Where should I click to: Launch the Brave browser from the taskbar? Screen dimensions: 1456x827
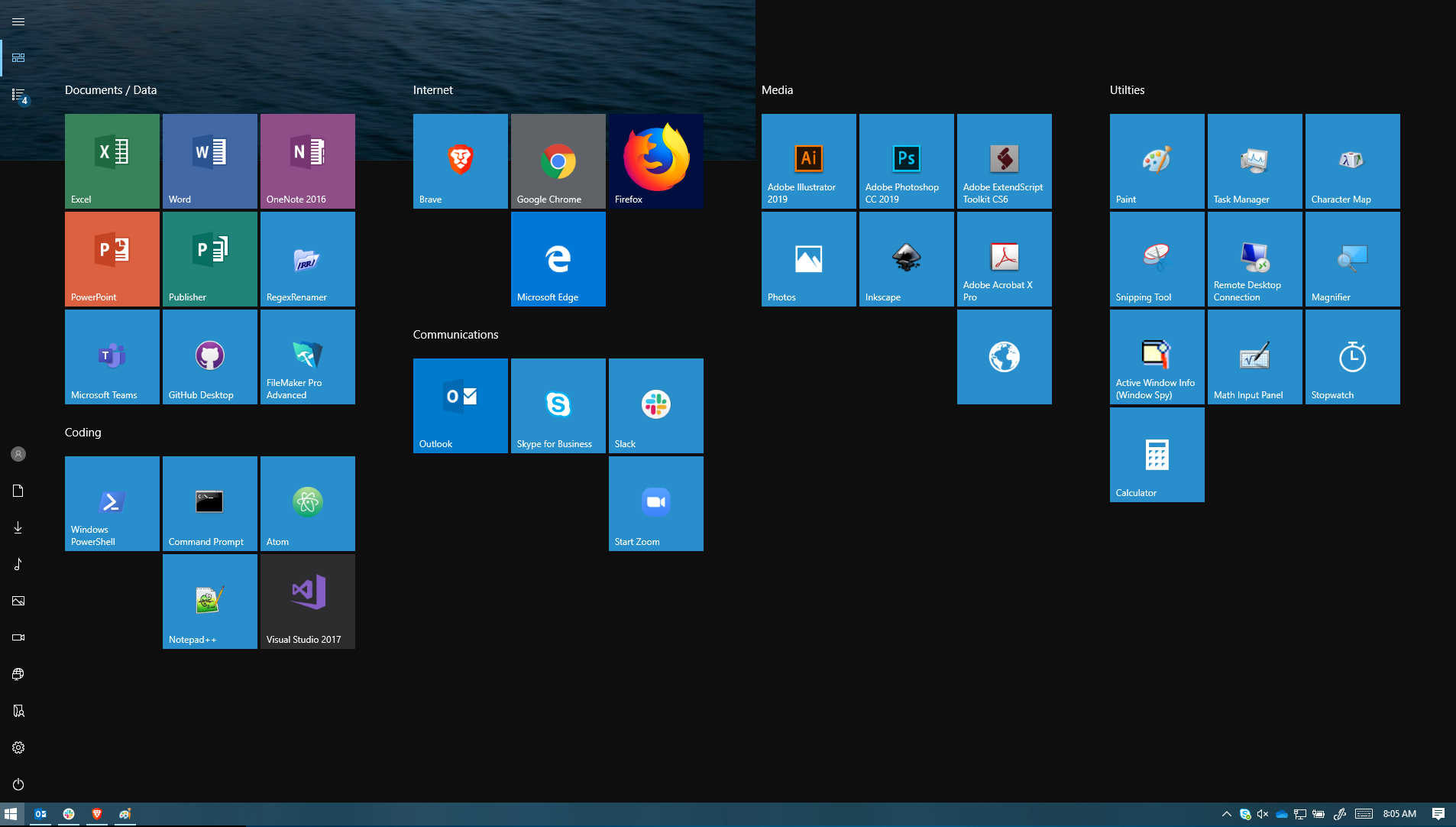tap(97, 814)
